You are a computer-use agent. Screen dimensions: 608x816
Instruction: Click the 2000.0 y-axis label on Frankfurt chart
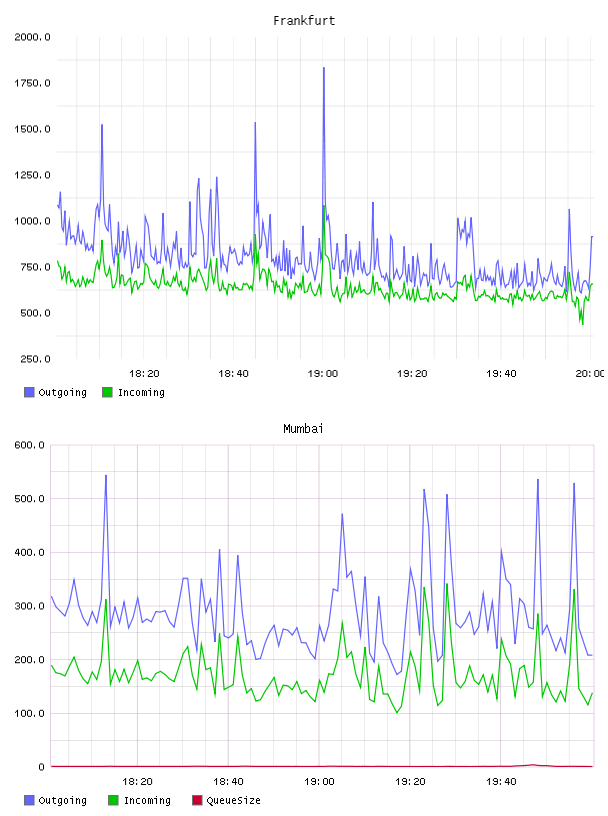point(32,37)
